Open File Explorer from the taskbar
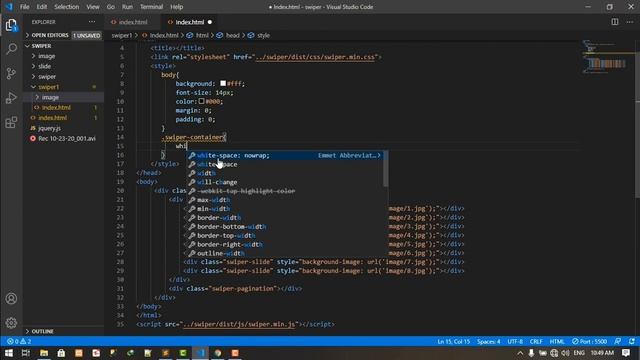The image size is (640, 360). tap(44, 353)
